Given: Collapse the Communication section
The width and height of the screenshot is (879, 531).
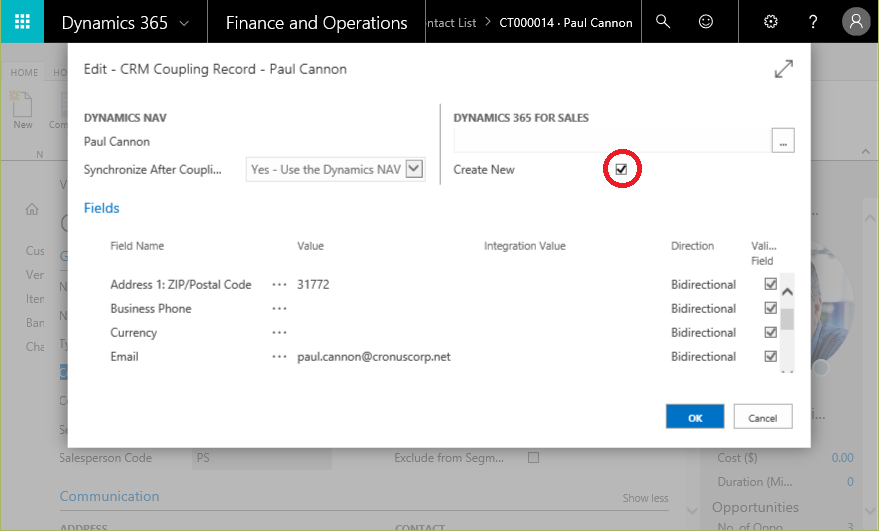Looking at the screenshot, I should [109, 496].
